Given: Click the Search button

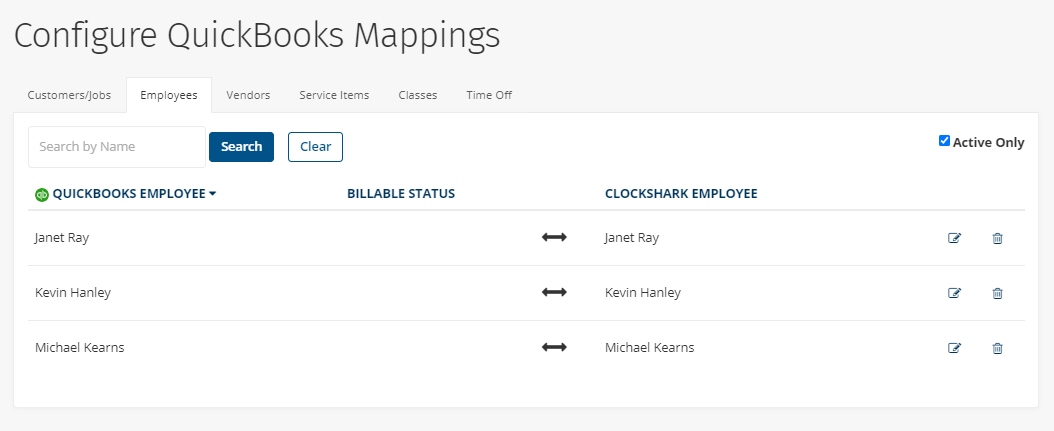Looking at the screenshot, I should tap(241, 147).
